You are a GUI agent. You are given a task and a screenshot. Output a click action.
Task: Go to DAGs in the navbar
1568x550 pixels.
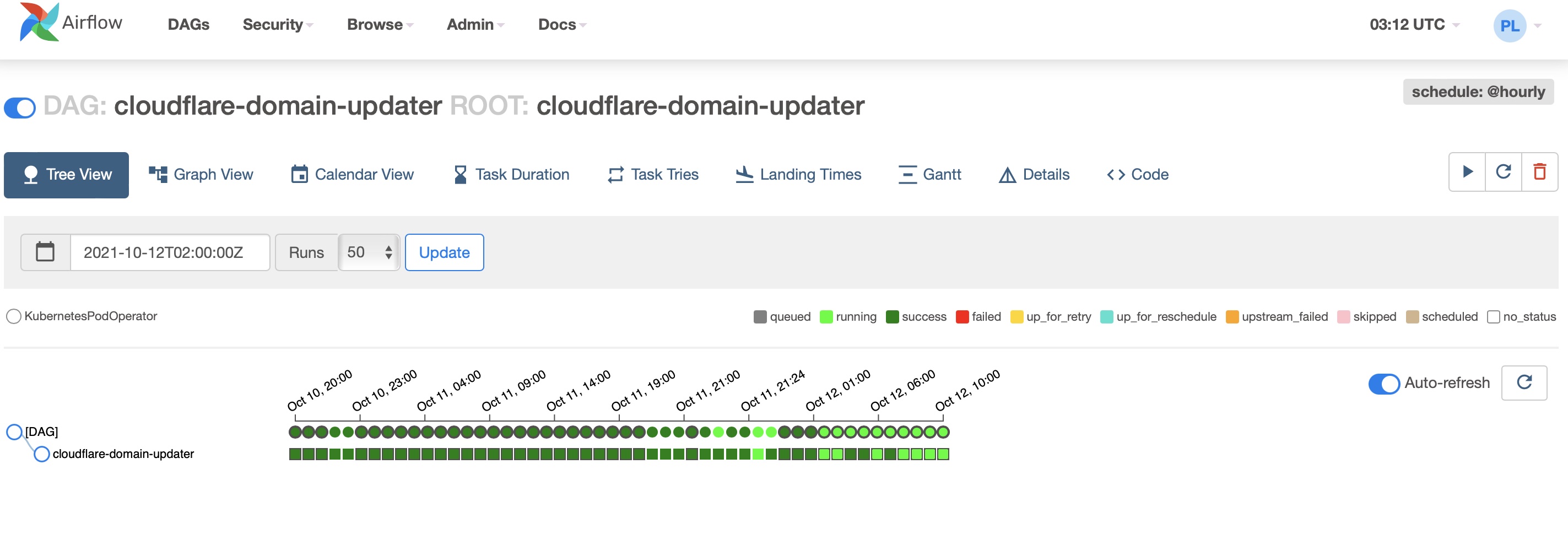pos(188,24)
